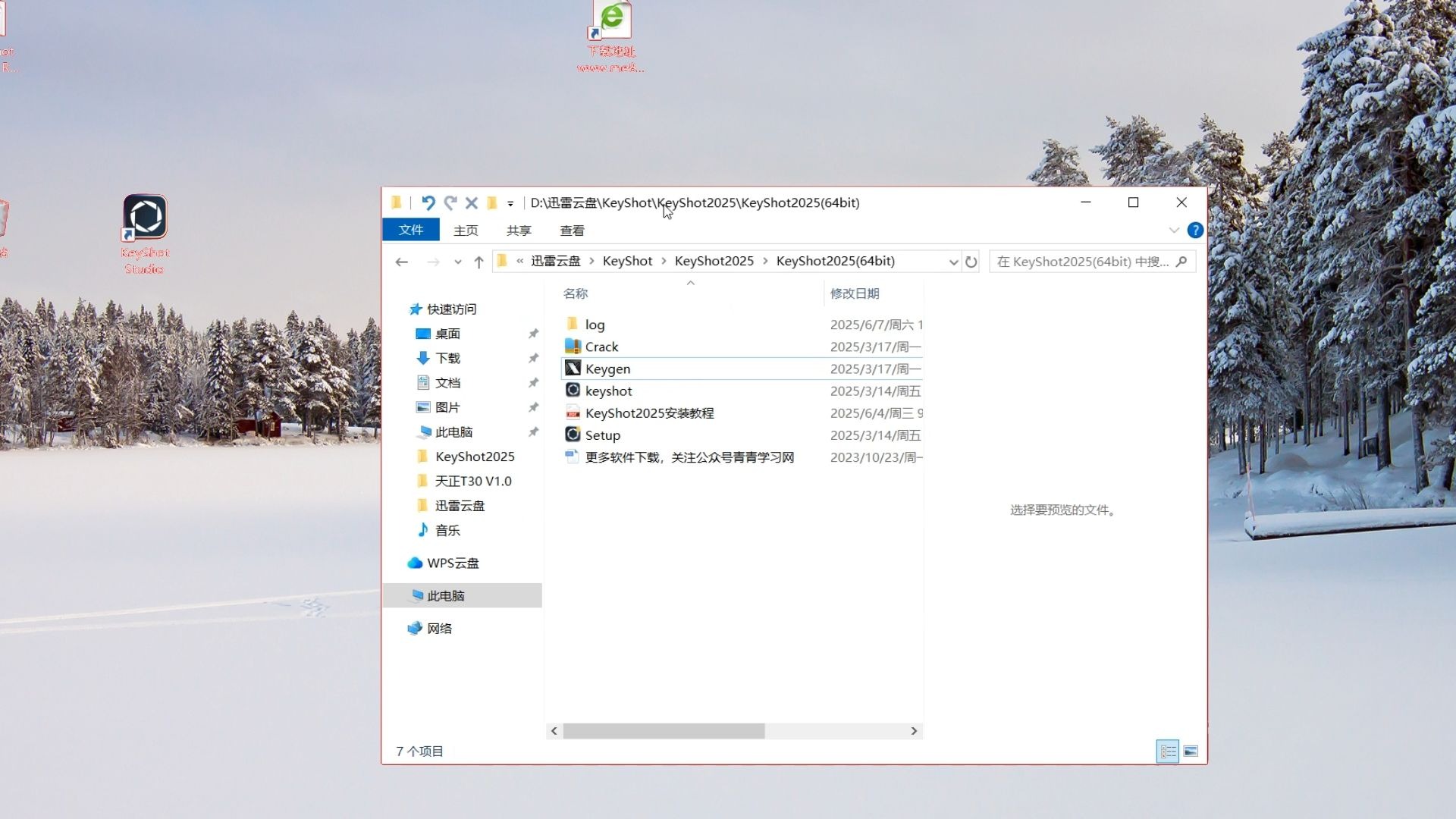The image size is (1456, 819).
Task: Sort by the 修改日期 column header
Action: tap(855, 293)
